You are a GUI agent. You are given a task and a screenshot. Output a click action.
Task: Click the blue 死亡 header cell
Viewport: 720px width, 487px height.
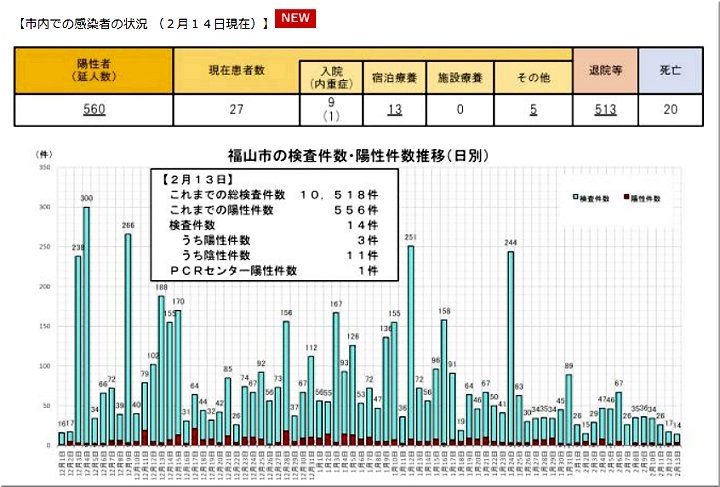pyautogui.click(x=670, y=70)
